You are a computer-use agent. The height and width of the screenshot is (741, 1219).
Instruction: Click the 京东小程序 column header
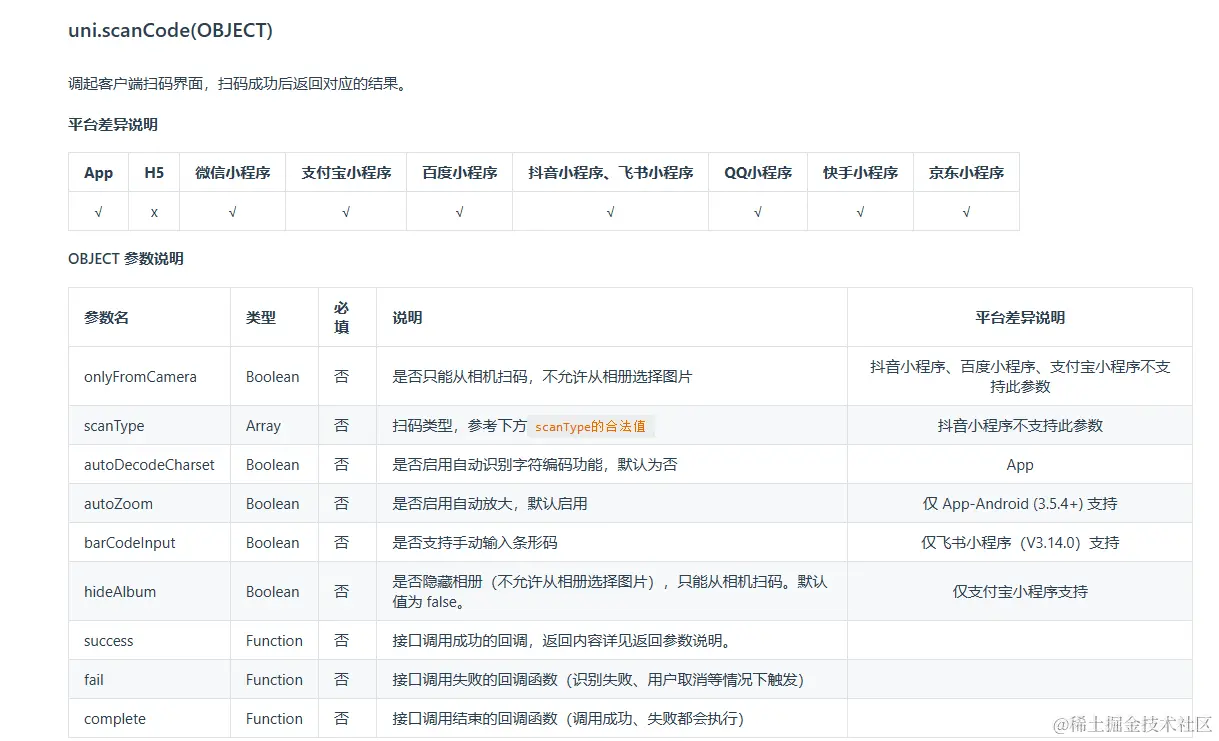click(x=967, y=172)
